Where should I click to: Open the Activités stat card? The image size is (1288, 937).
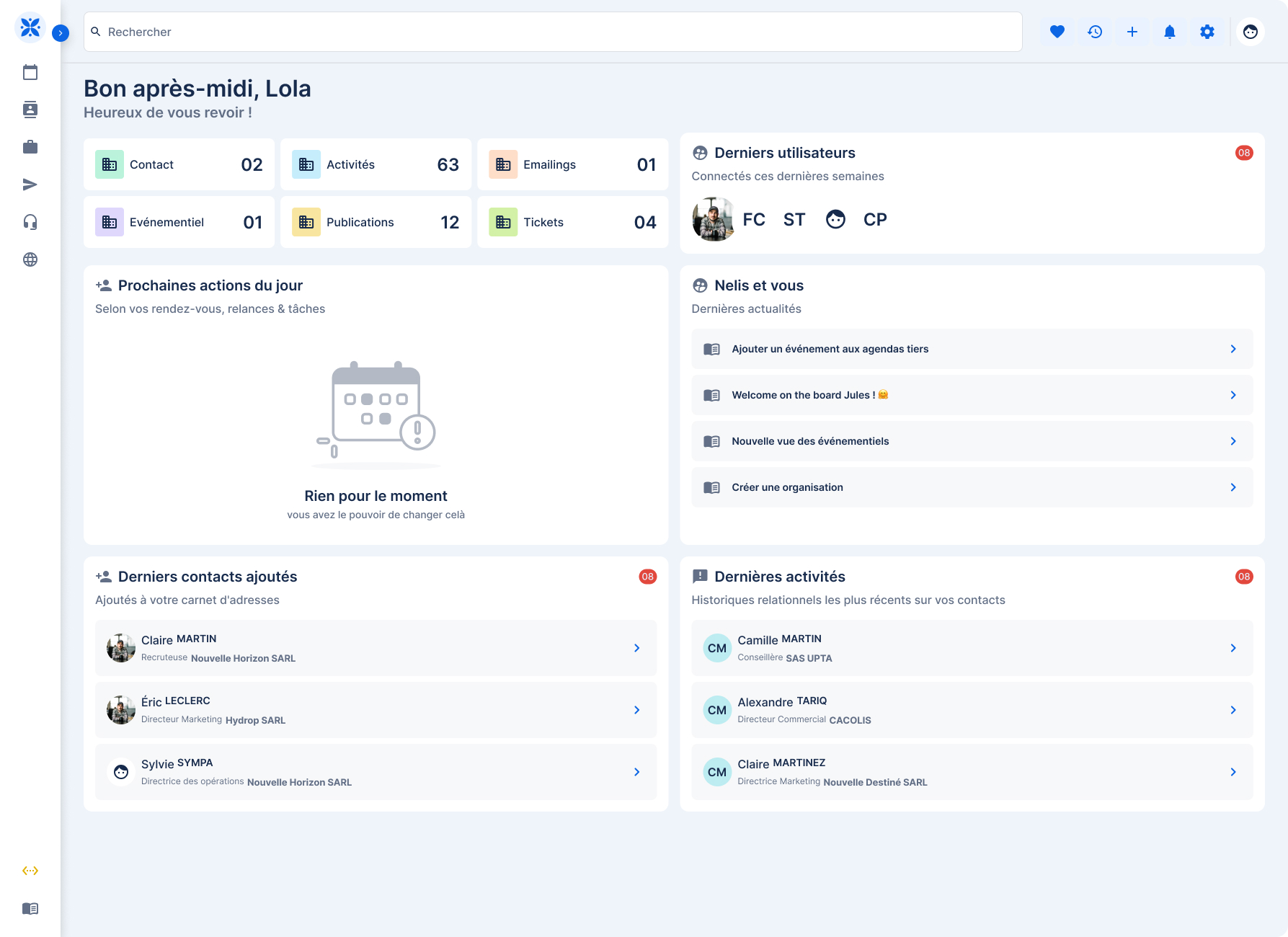pos(376,164)
